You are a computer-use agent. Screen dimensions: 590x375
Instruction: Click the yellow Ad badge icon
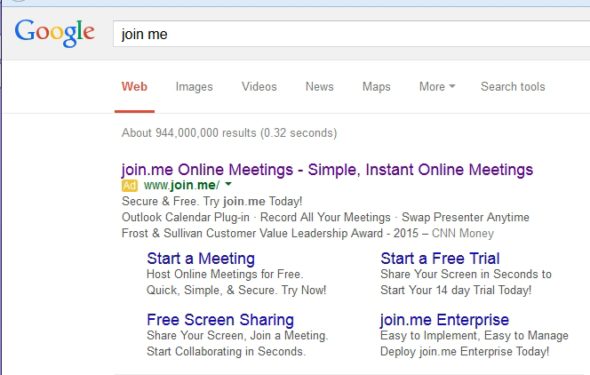[x=129, y=185]
